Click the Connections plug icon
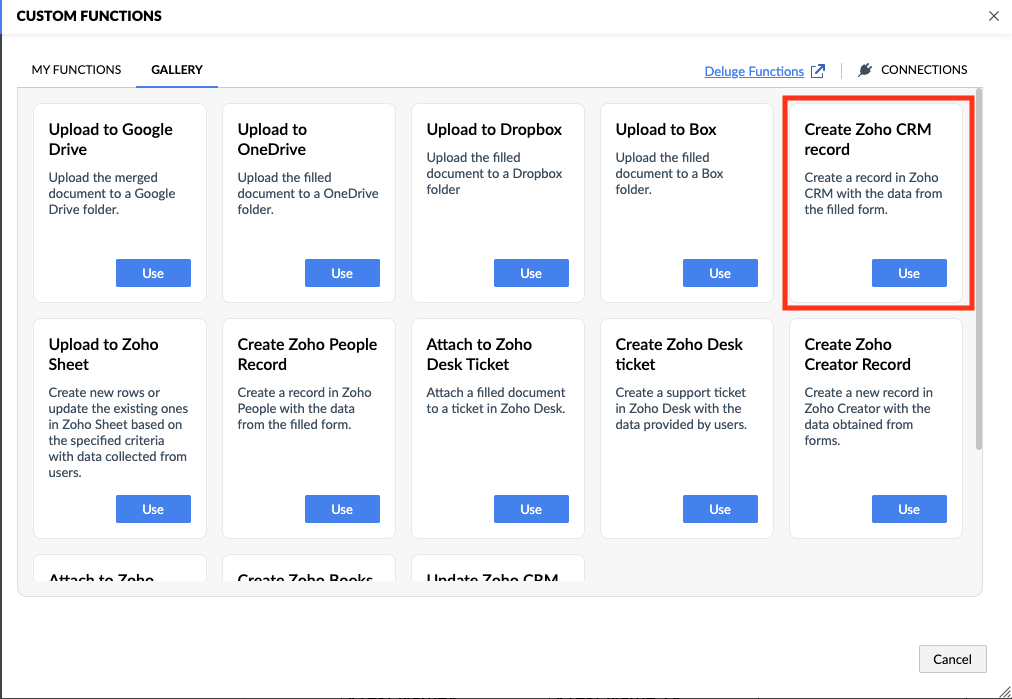Screen dimensions: 1012x699 pyautogui.click(x=865, y=70)
